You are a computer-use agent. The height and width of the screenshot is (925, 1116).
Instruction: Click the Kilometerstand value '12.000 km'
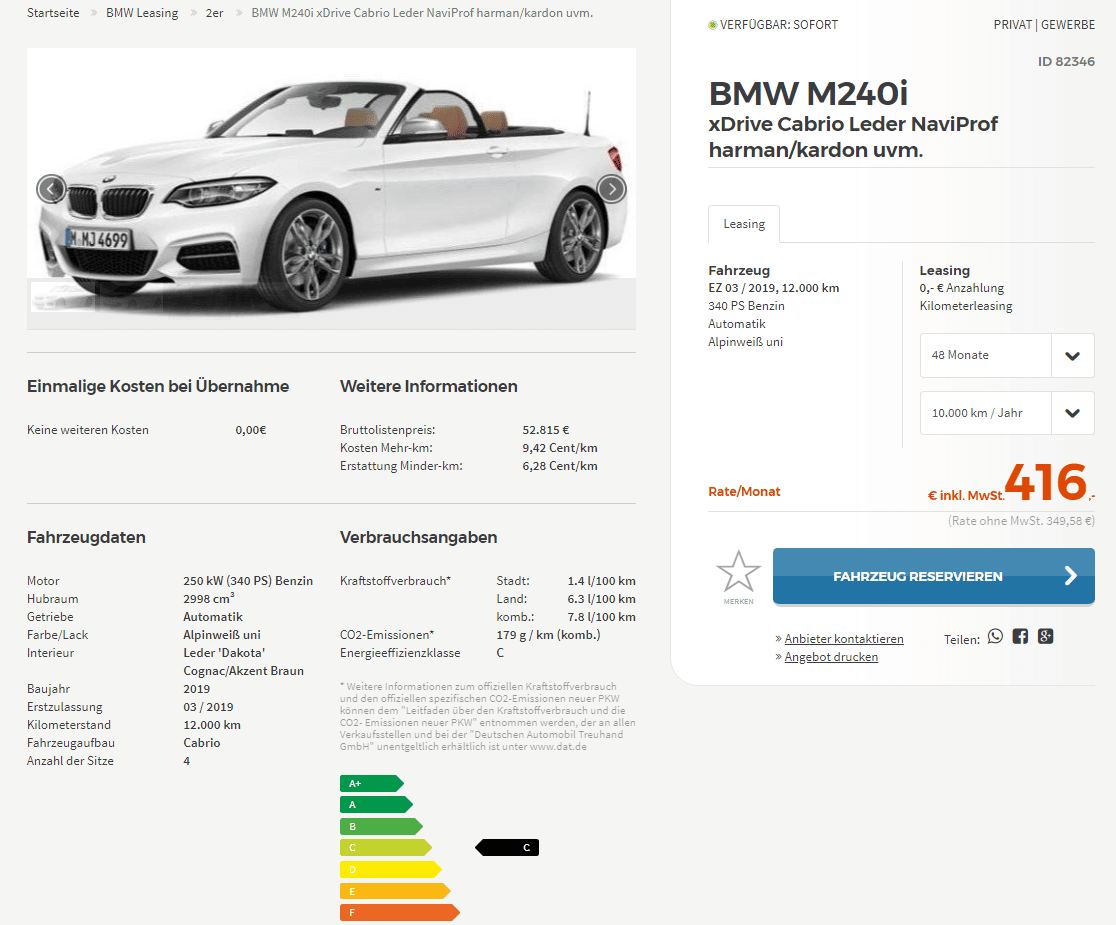click(212, 725)
